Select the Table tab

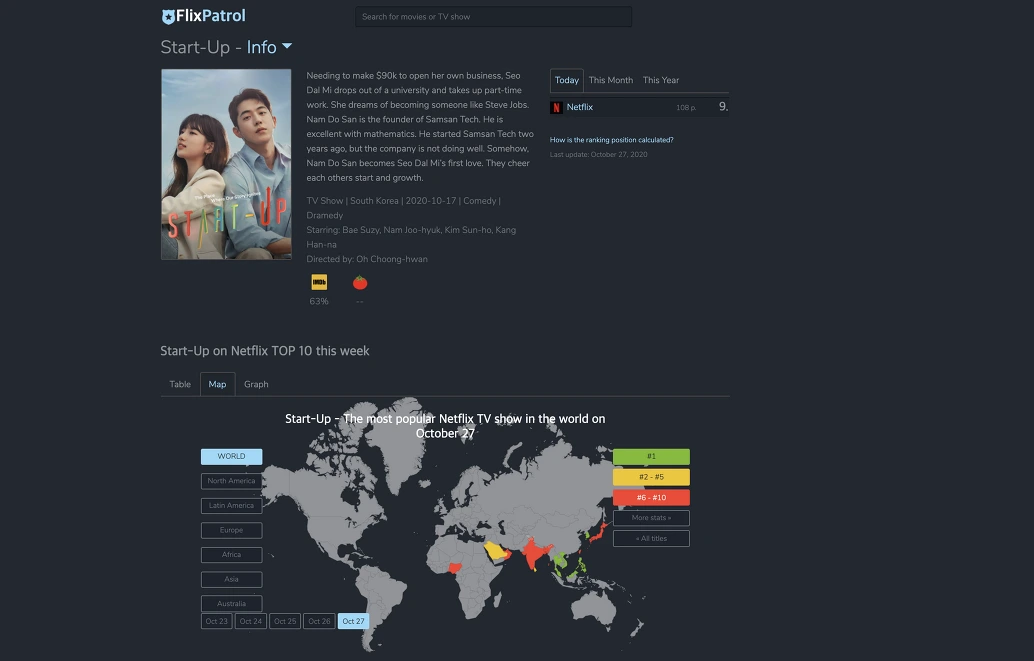point(180,385)
